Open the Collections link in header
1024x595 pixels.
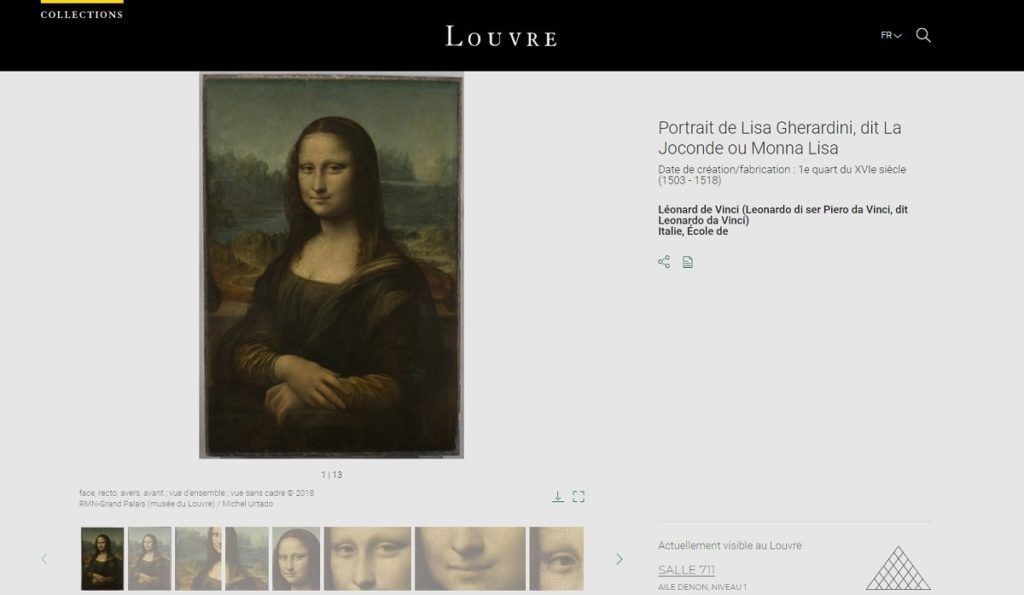[x=82, y=14]
